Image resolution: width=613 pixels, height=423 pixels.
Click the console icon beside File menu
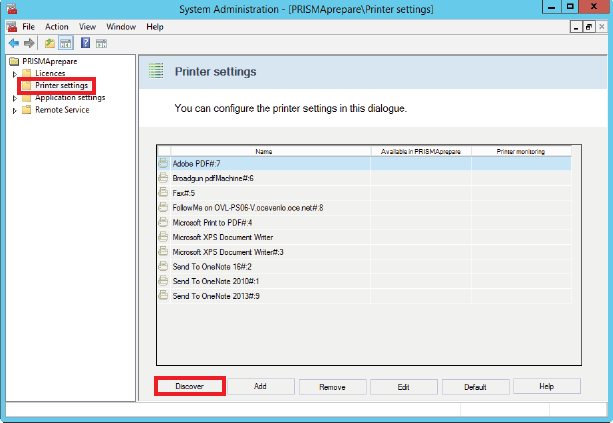pos(12,27)
